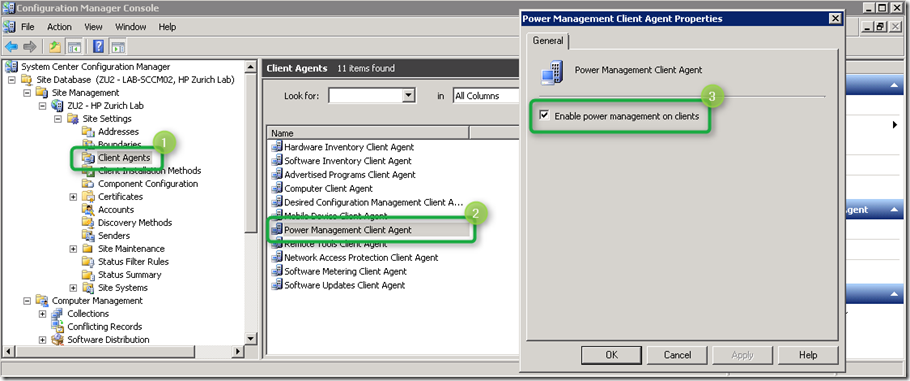Select the Conflicting Records tree item
This screenshot has height=381, width=910.
click(x=104, y=326)
